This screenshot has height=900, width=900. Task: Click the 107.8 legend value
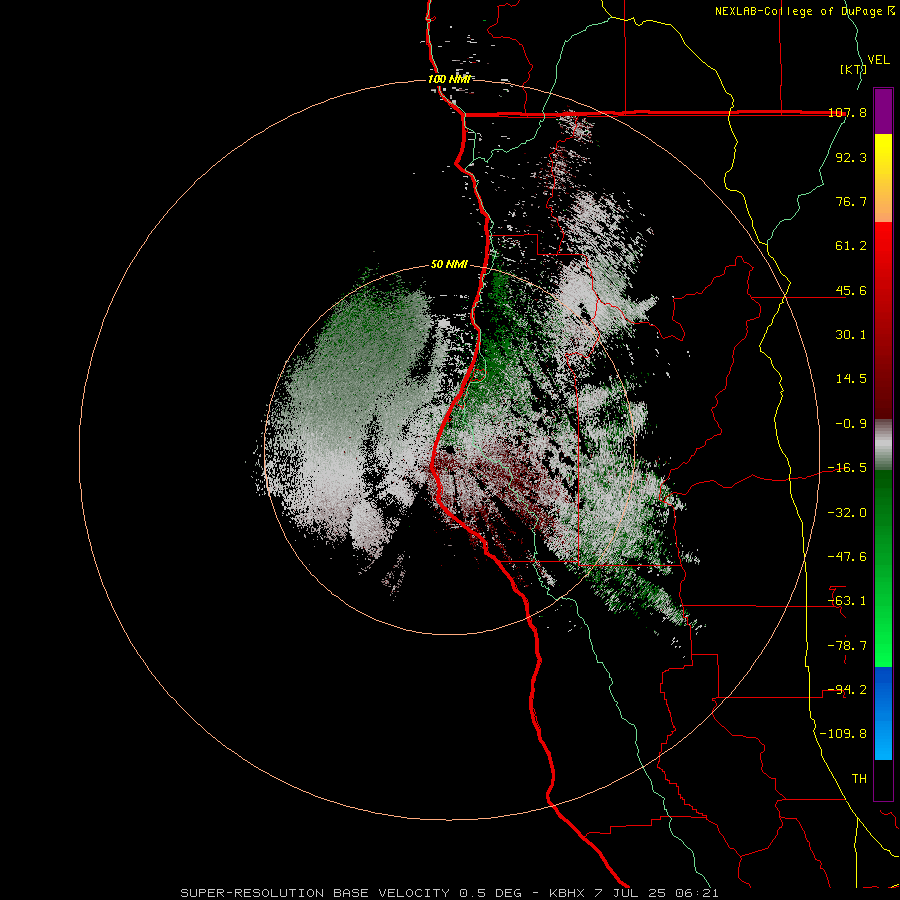847,113
